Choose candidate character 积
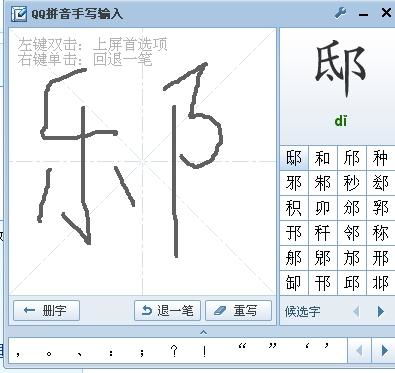 pyautogui.click(x=294, y=208)
